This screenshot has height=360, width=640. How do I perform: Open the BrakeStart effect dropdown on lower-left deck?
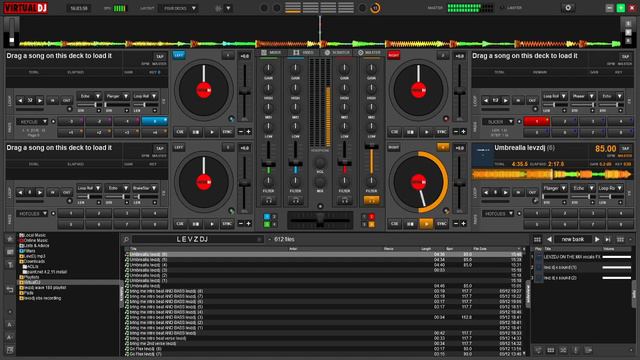145,188
